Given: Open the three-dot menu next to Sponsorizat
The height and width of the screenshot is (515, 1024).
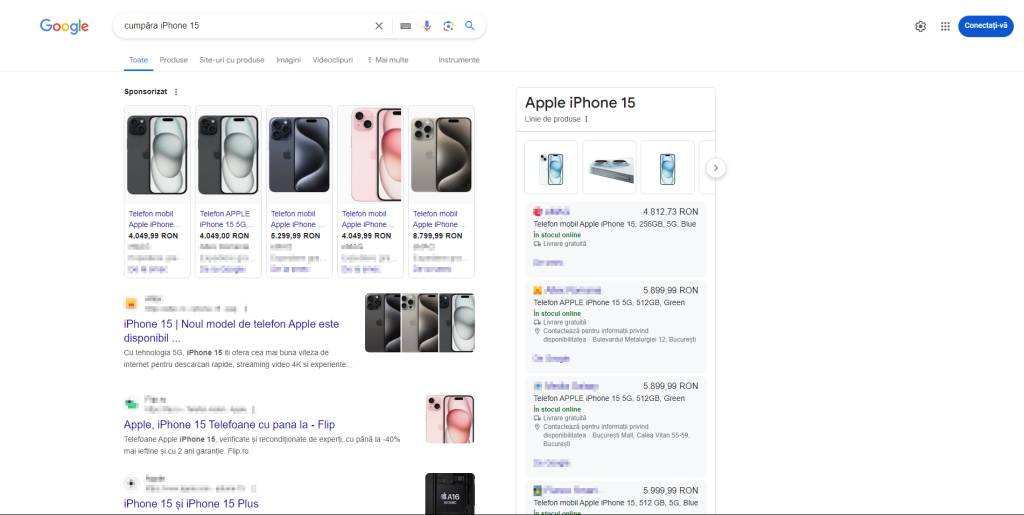Looking at the screenshot, I should tap(176, 92).
